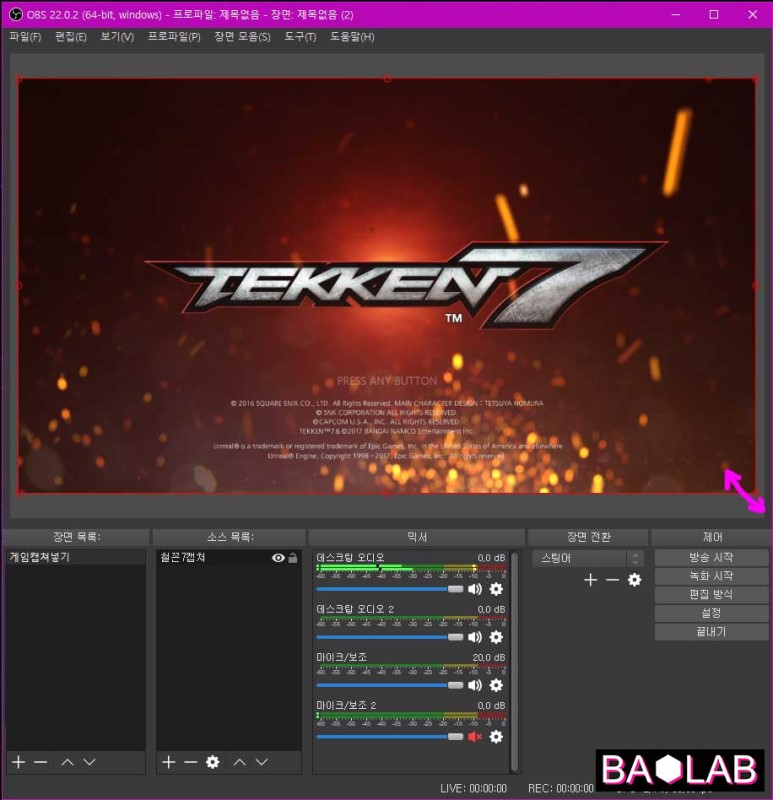
Task: Mute the 마이크/보조 channel
Action: pyautogui.click(x=475, y=685)
